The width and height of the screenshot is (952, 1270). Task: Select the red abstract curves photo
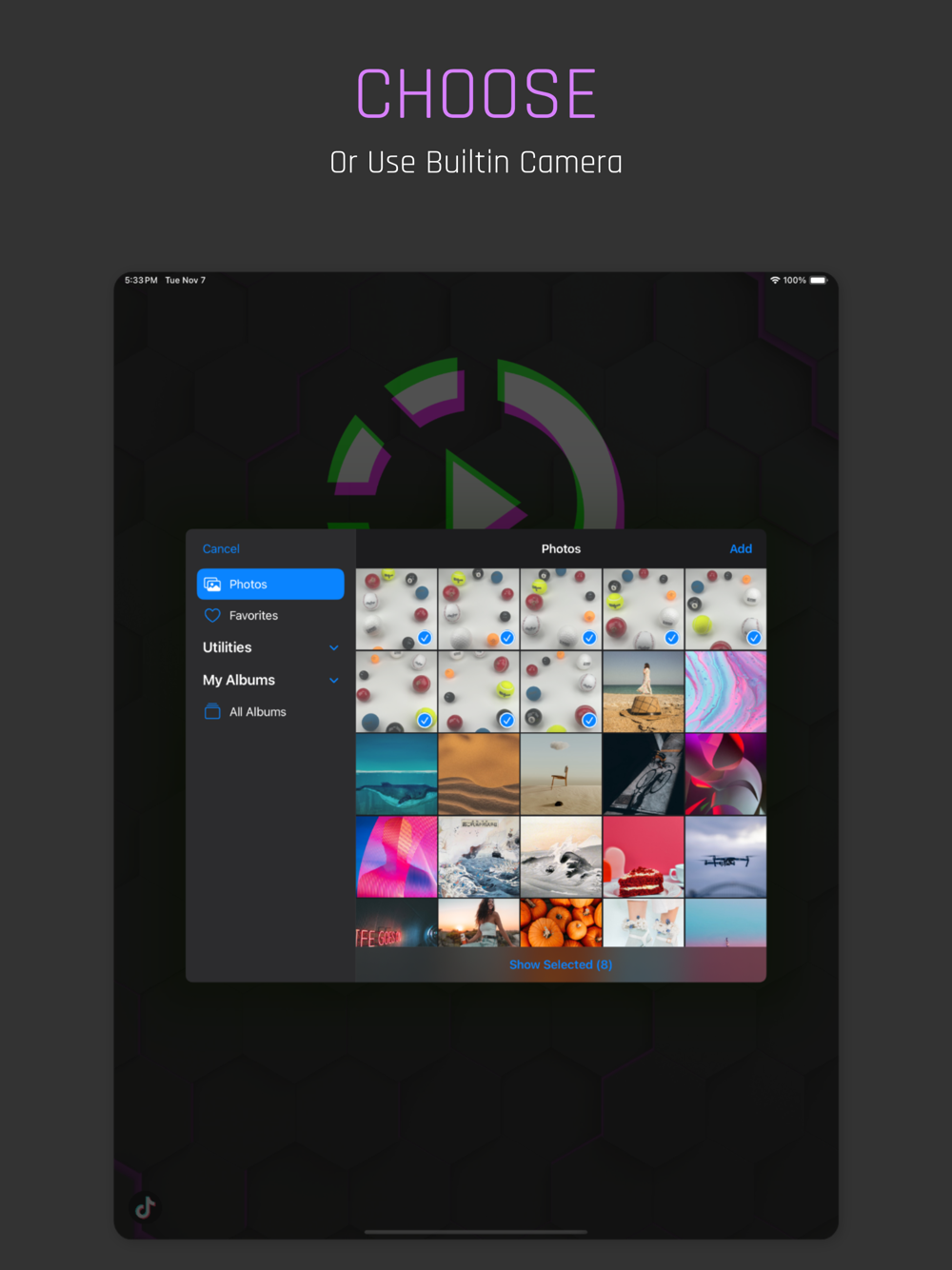click(x=725, y=774)
